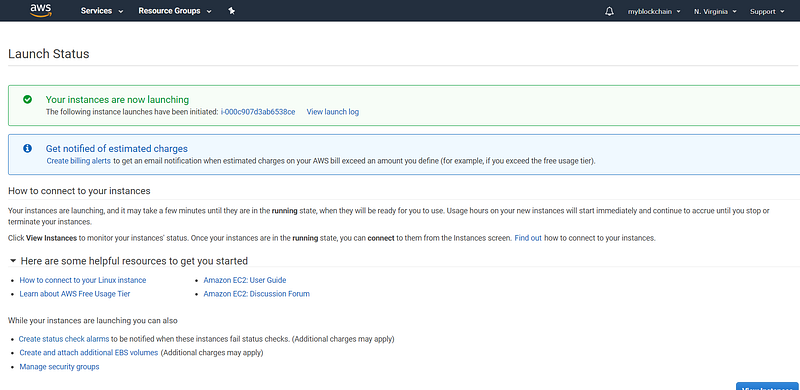Click Manage security groups link

point(59,367)
